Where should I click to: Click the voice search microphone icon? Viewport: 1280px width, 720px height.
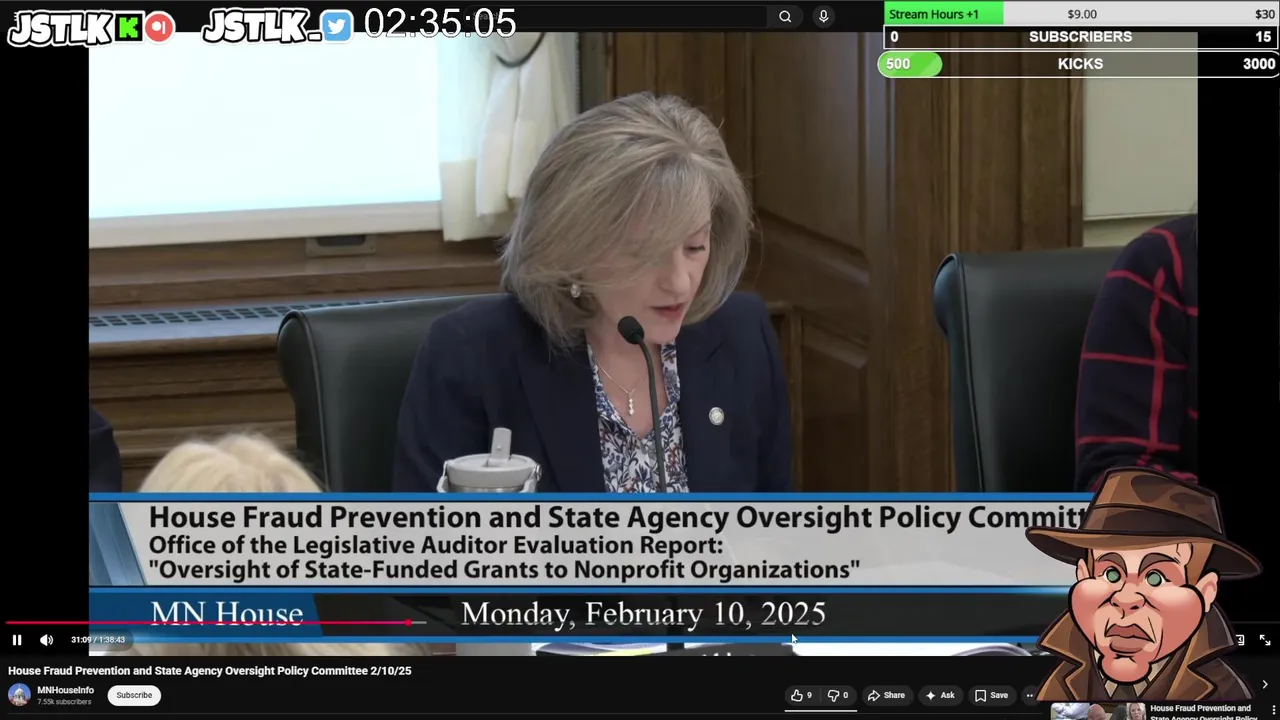[823, 16]
